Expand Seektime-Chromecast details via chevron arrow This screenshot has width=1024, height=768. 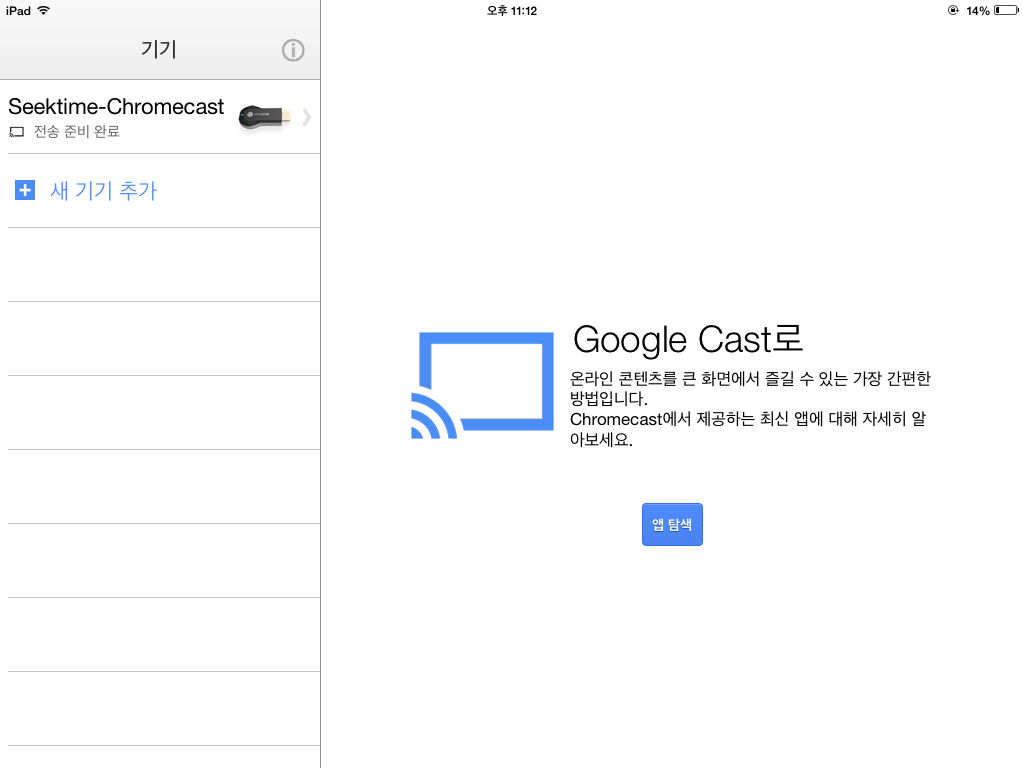(307, 118)
